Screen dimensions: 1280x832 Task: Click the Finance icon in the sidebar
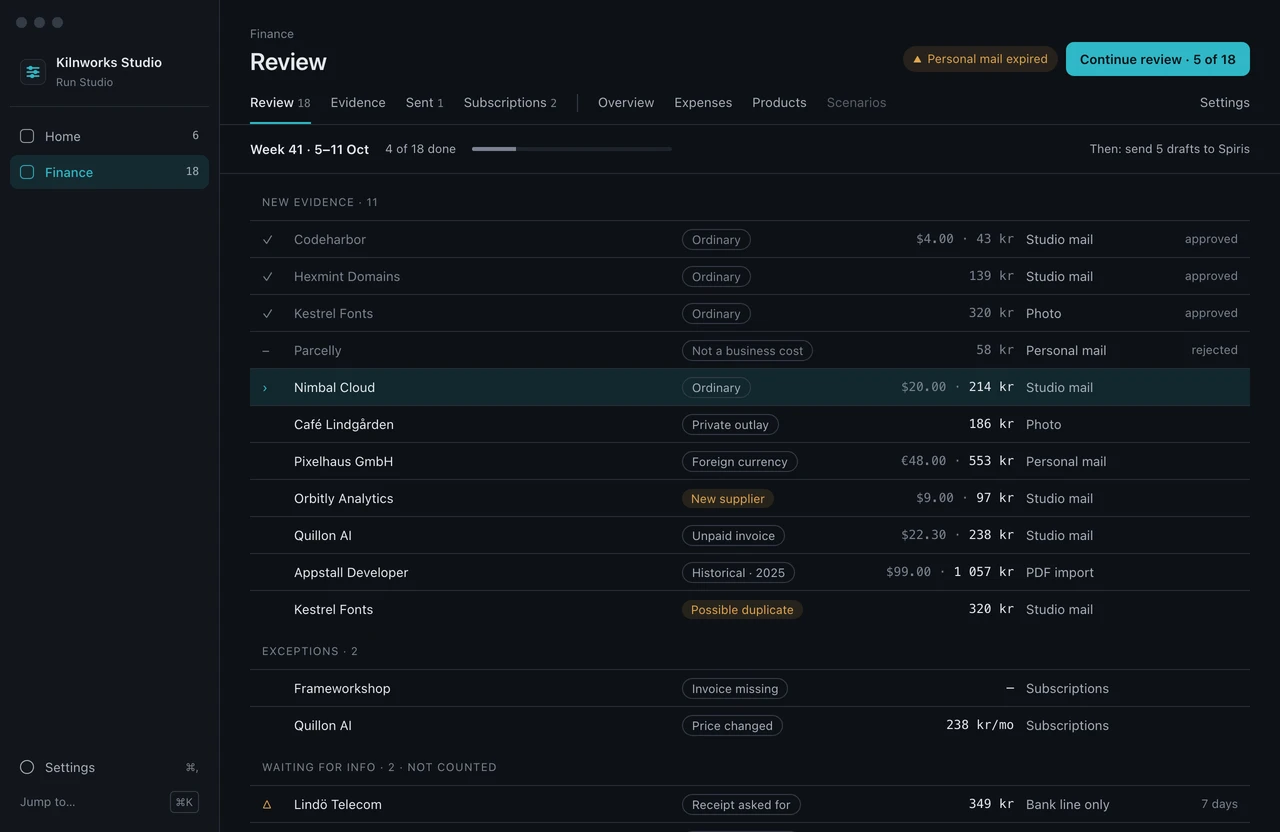coord(27,172)
